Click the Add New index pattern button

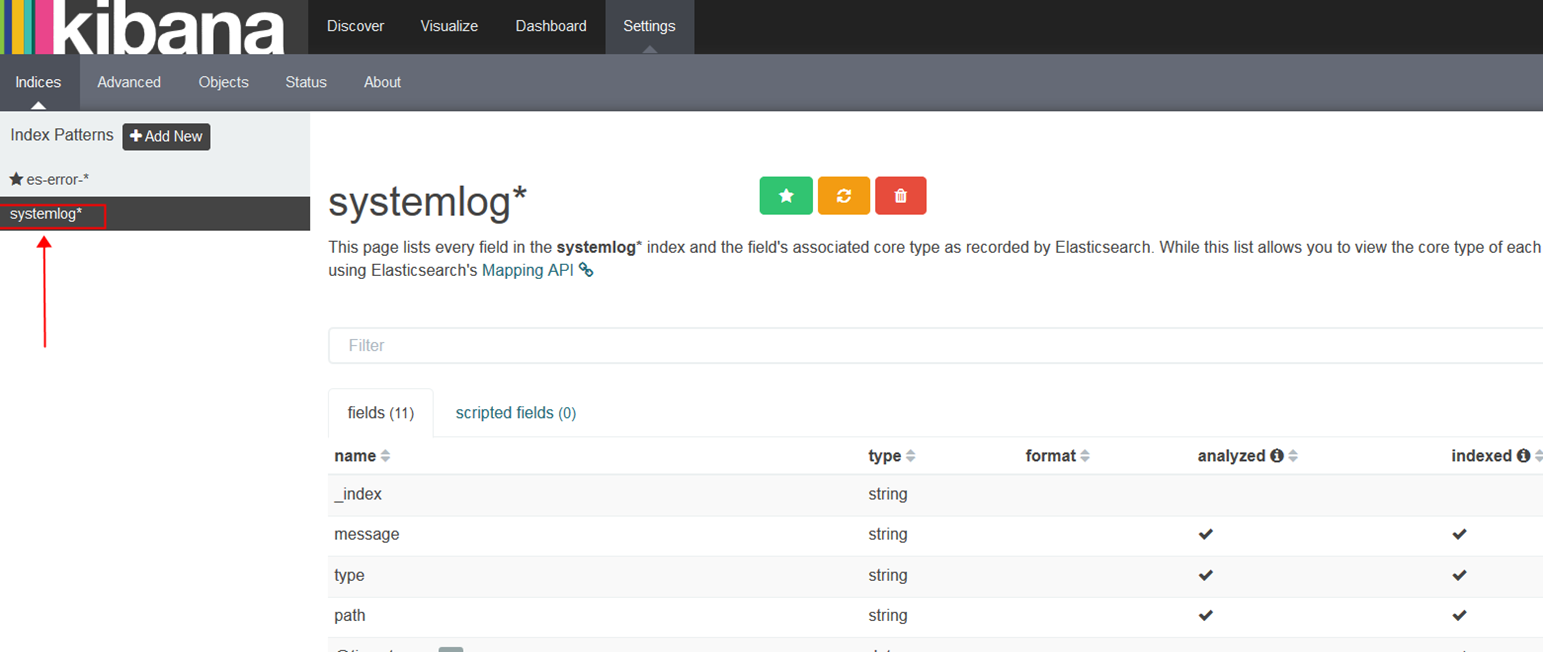pyautogui.click(x=166, y=136)
